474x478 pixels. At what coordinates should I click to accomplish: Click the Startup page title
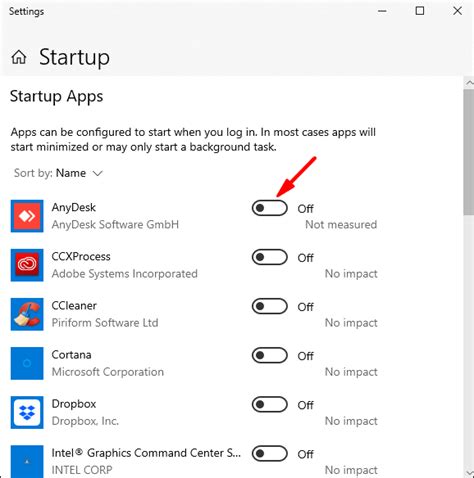(x=74, y=57)
